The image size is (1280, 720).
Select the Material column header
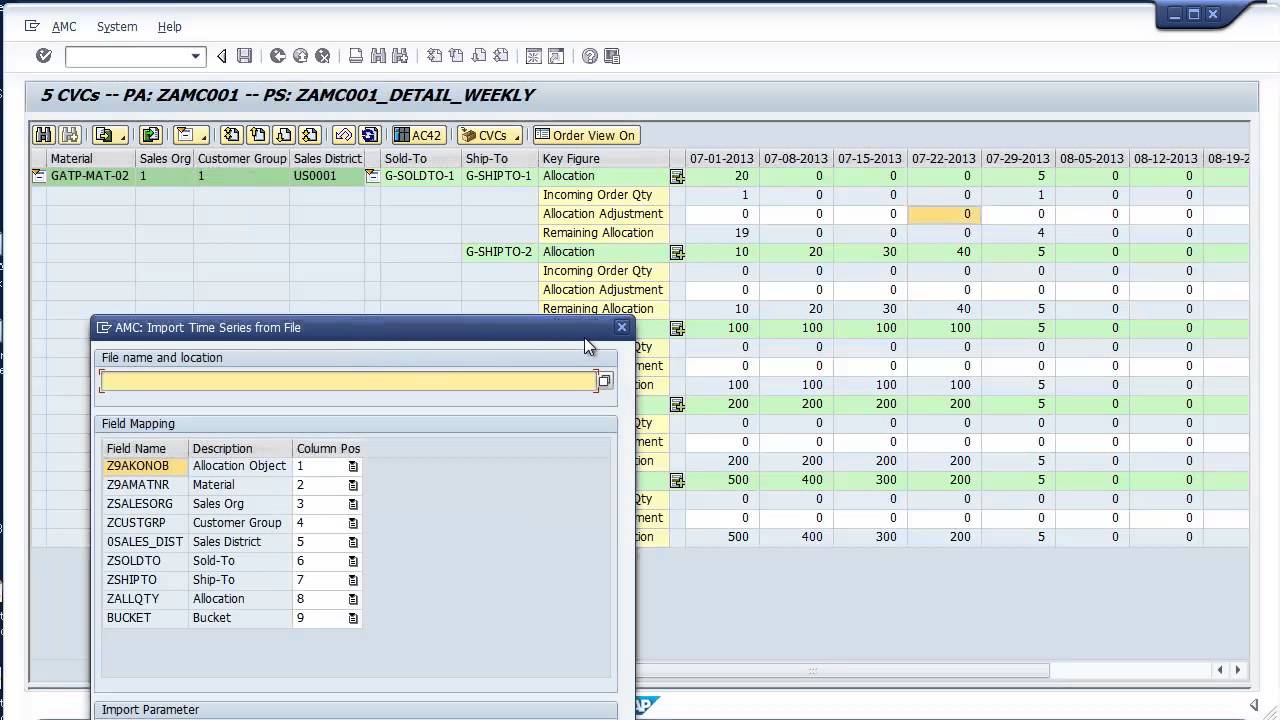click(x=91, y=158)
